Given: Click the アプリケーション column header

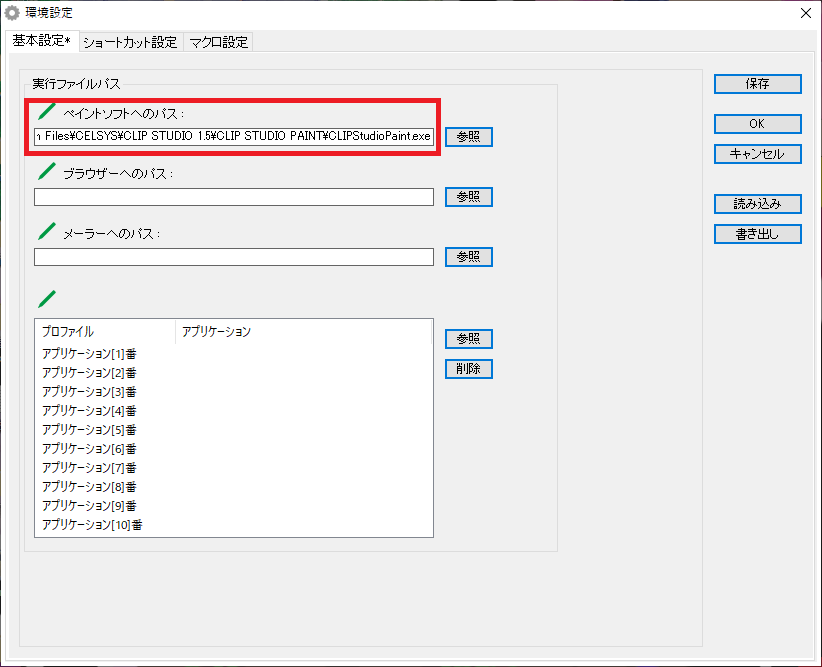Looking at the screenshot, I should (216, 331).
